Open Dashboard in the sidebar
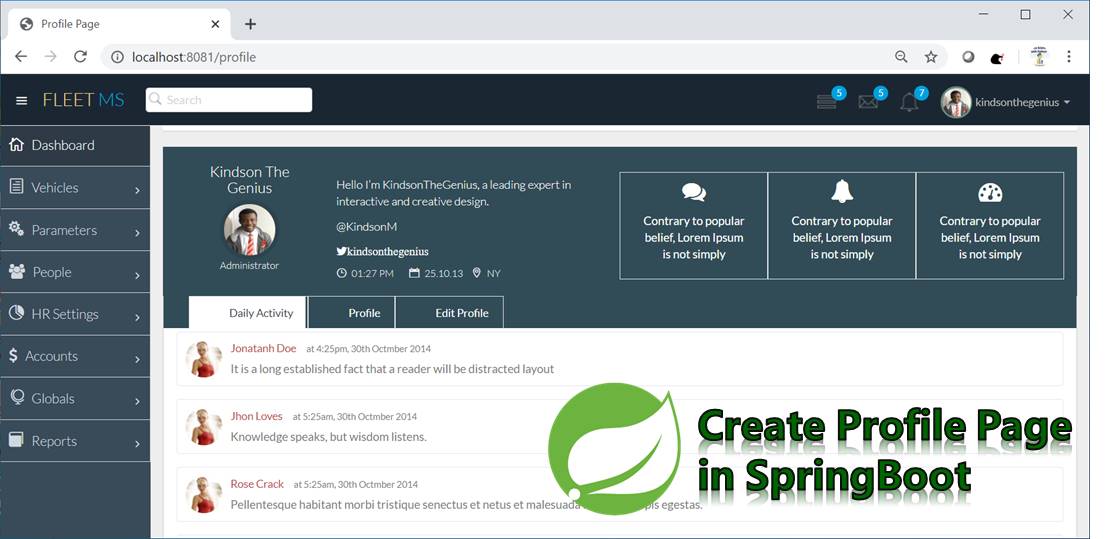This screenshot has height=539, width=1110. pos(75,145)
